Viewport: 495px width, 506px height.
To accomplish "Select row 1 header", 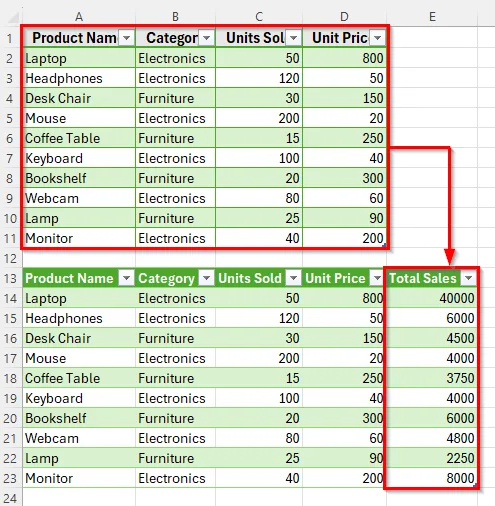I will [10, 38].
